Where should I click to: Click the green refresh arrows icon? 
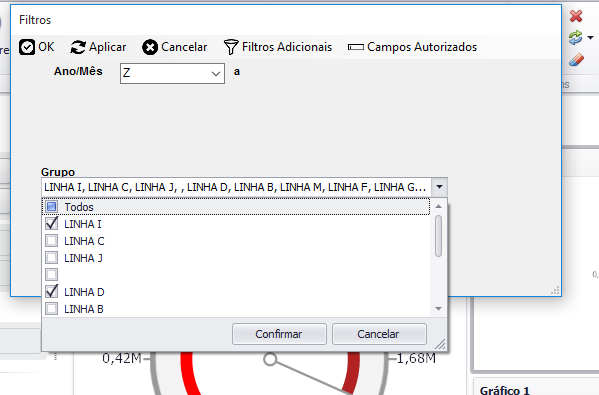pyautogui.click(x=575, y=38)
